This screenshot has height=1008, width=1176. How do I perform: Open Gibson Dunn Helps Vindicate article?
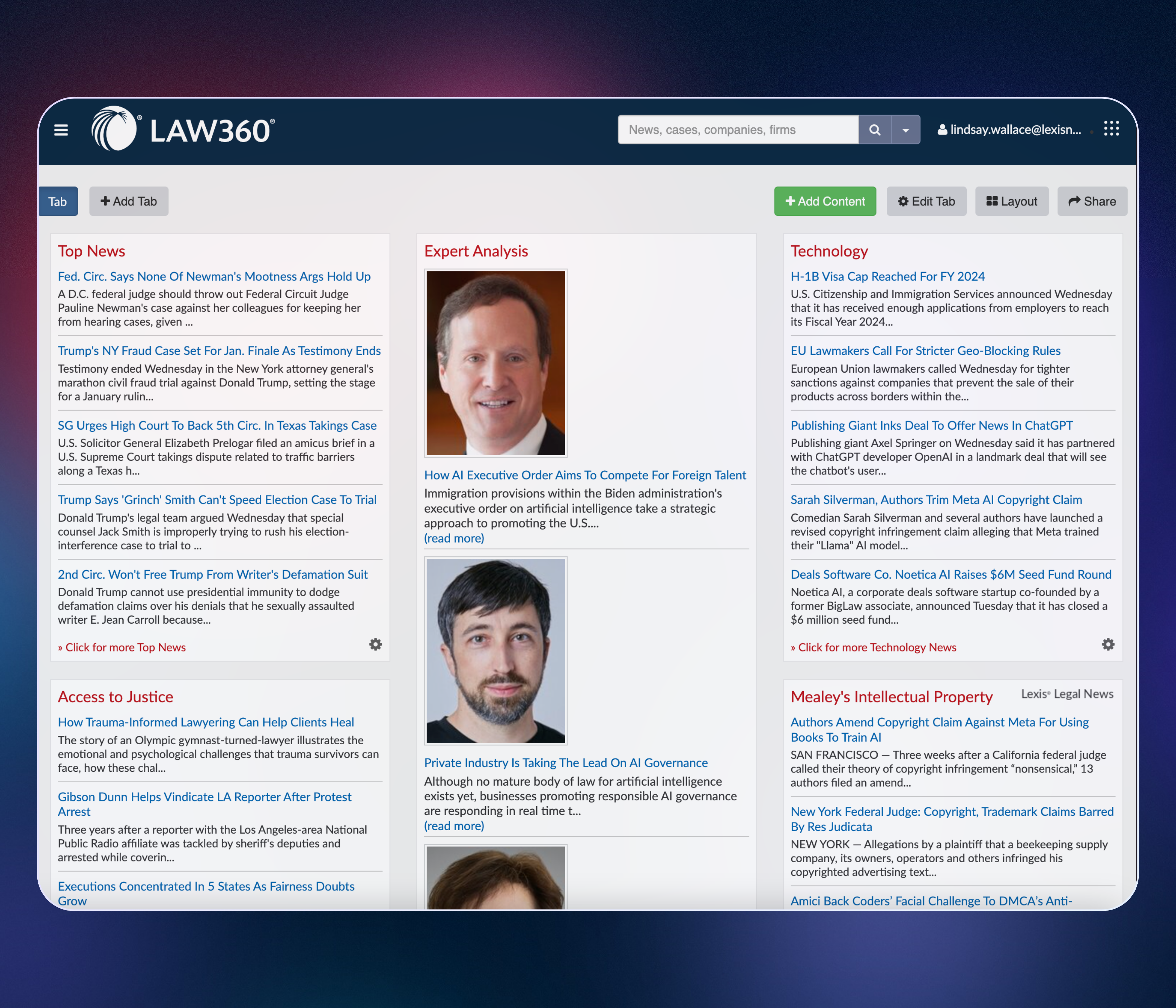pos(205,804)
